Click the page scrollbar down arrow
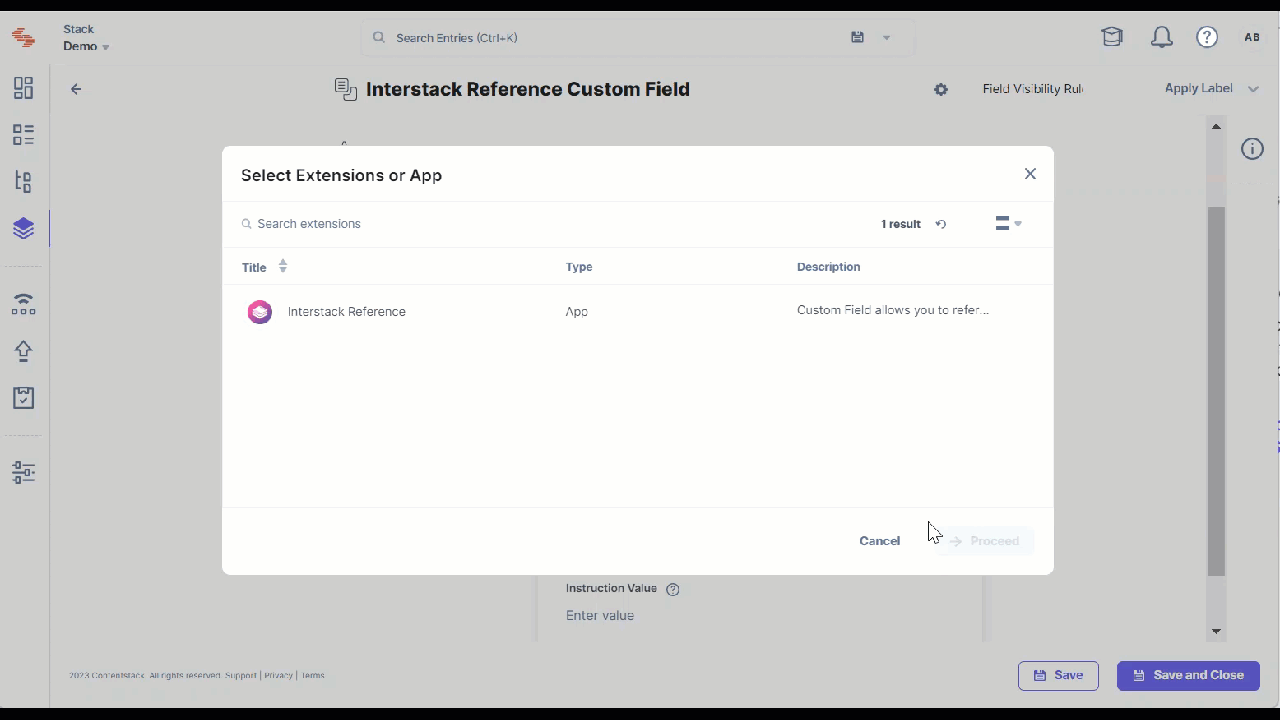1280x720 pixels. click(x=1216, y=631)
